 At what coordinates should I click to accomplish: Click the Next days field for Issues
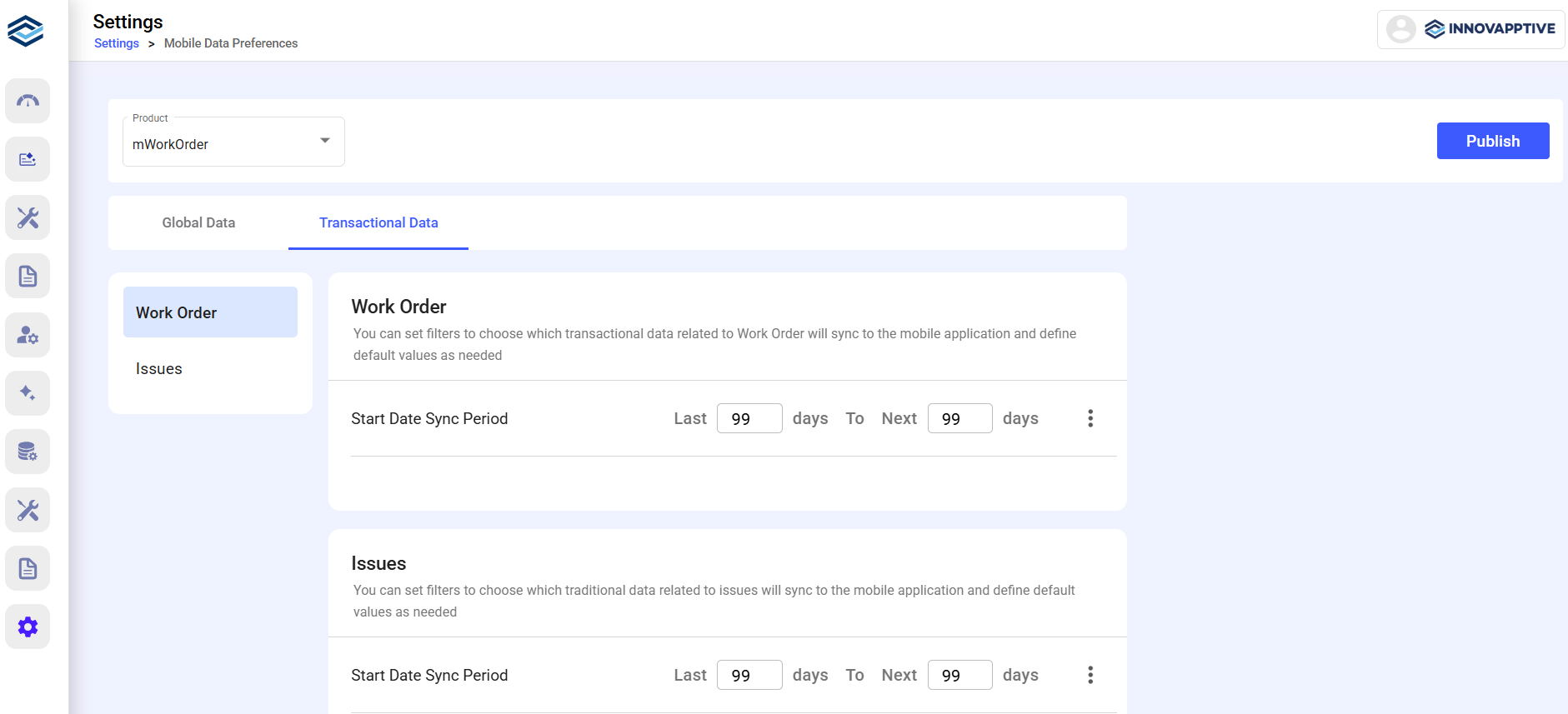point(959,675)
